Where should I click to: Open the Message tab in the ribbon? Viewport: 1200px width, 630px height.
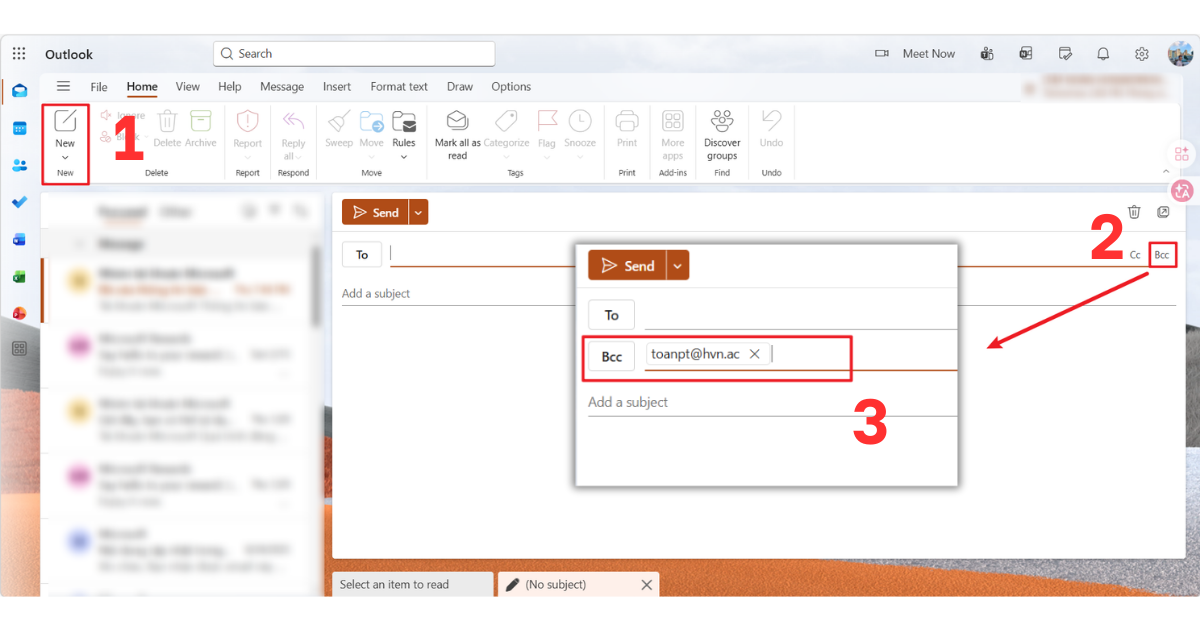click(281, 87)
